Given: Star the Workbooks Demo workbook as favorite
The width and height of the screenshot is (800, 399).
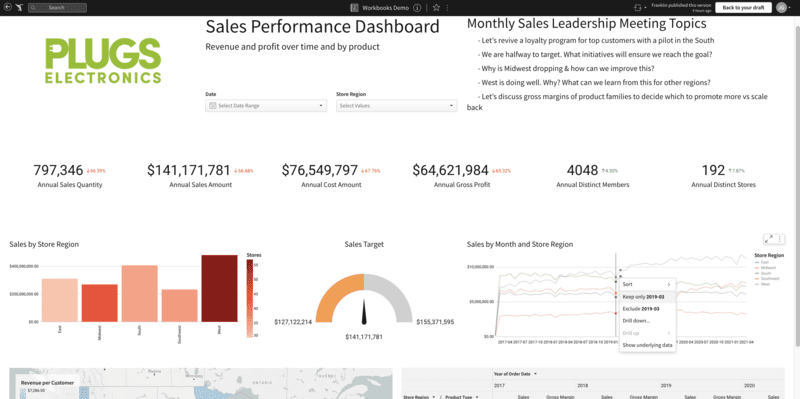Looking at the screenshot, I should (x=436, y=8).
